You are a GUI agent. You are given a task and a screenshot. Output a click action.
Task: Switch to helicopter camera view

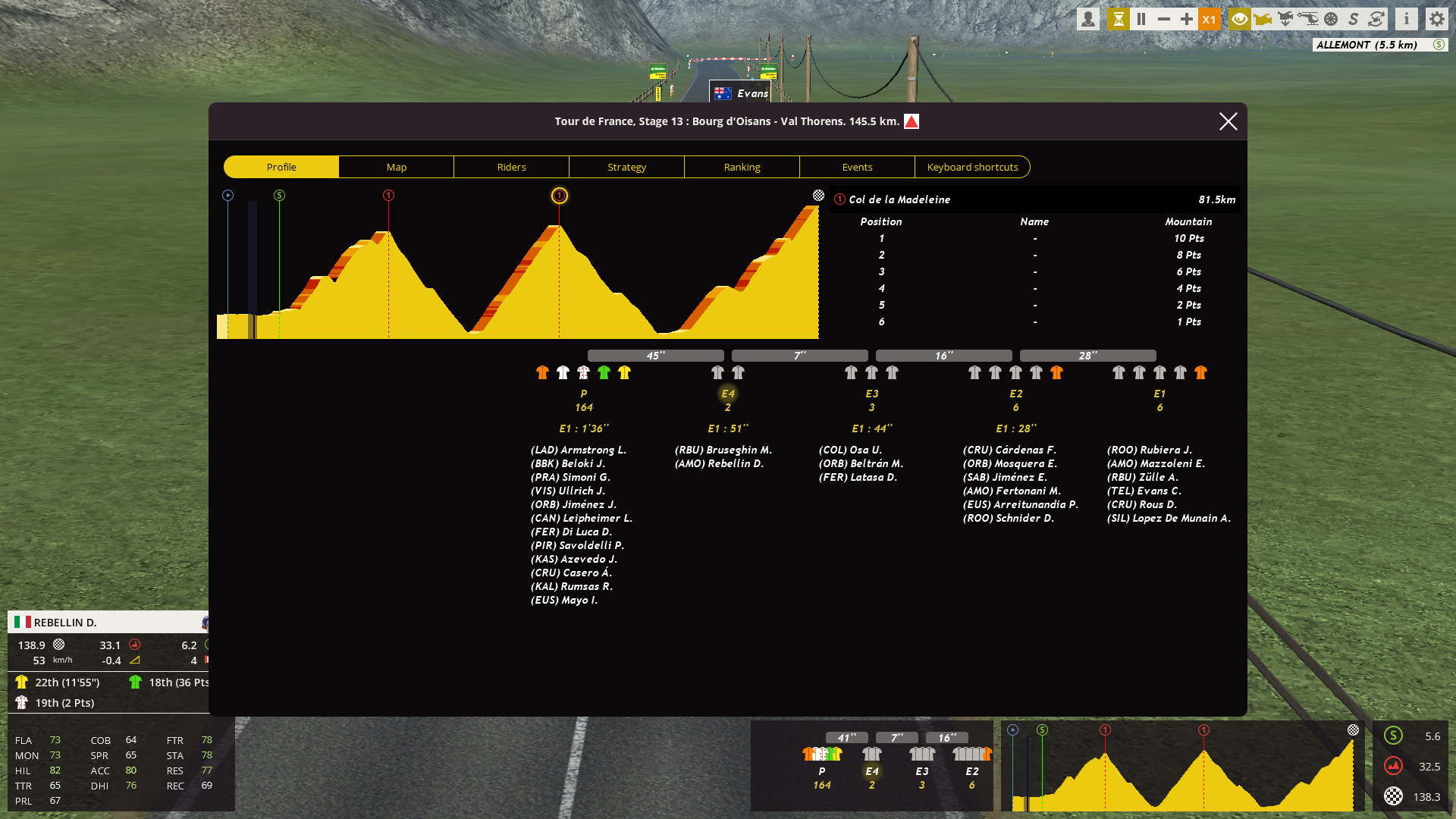pos(1308,19)
